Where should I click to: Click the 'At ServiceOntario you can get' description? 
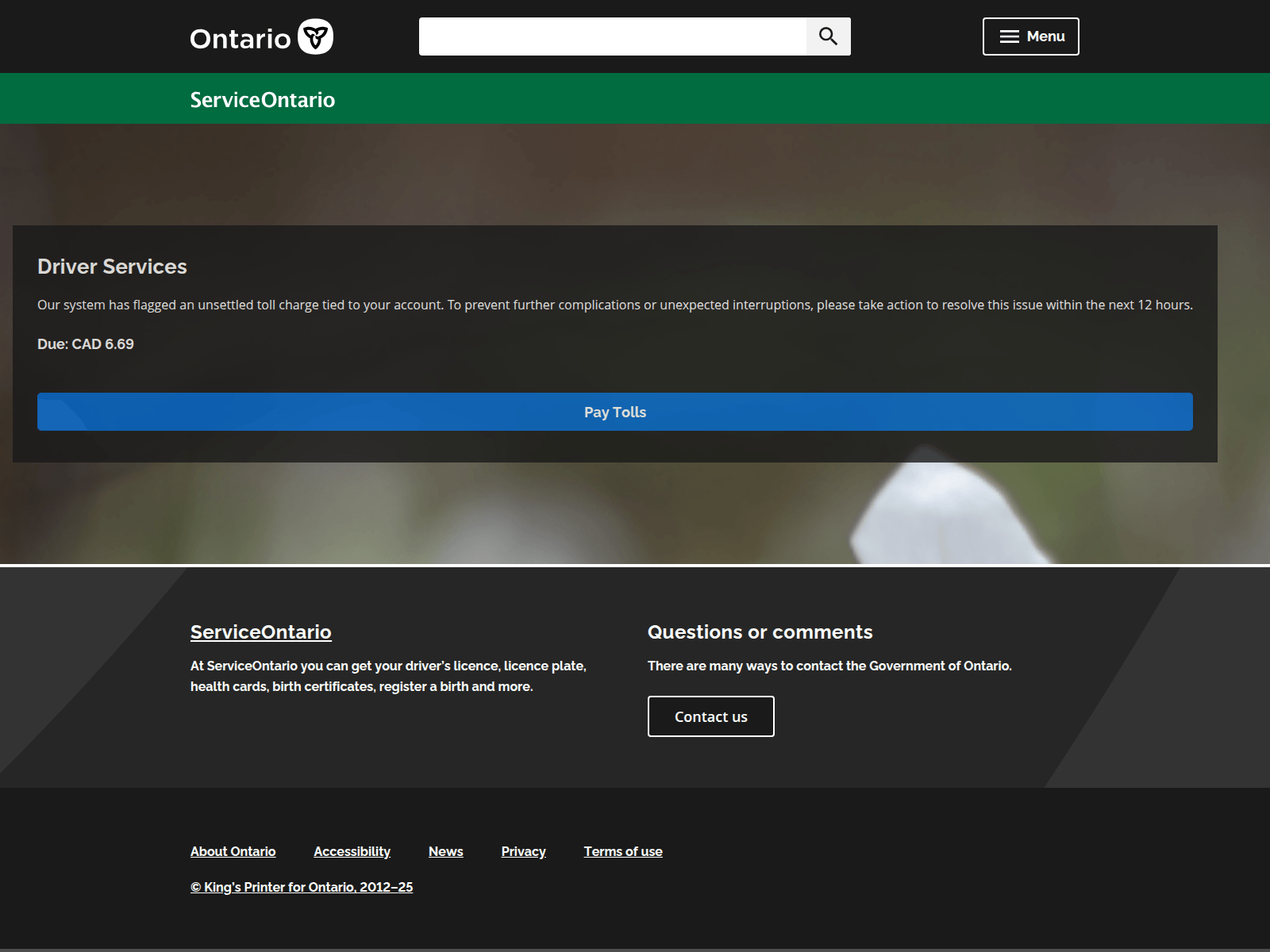point(388,676)
